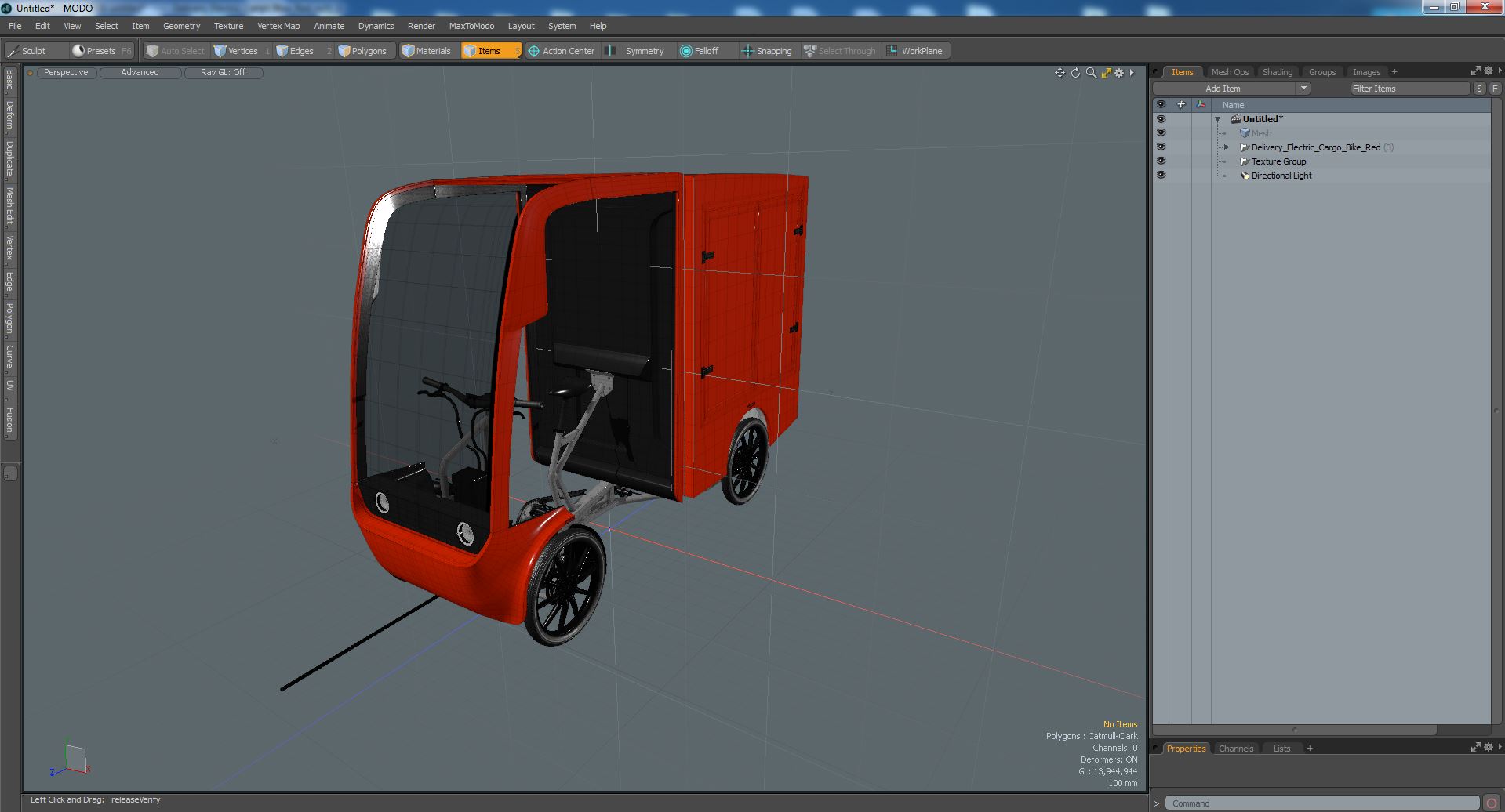Open the Action Center options

[562, 51]
